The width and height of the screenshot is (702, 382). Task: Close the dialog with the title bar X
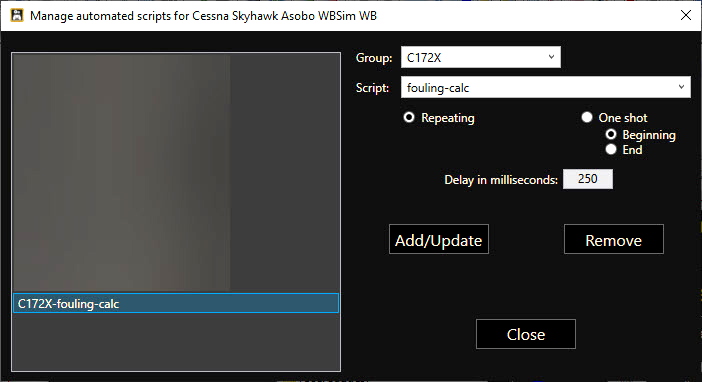click(685, 15)
